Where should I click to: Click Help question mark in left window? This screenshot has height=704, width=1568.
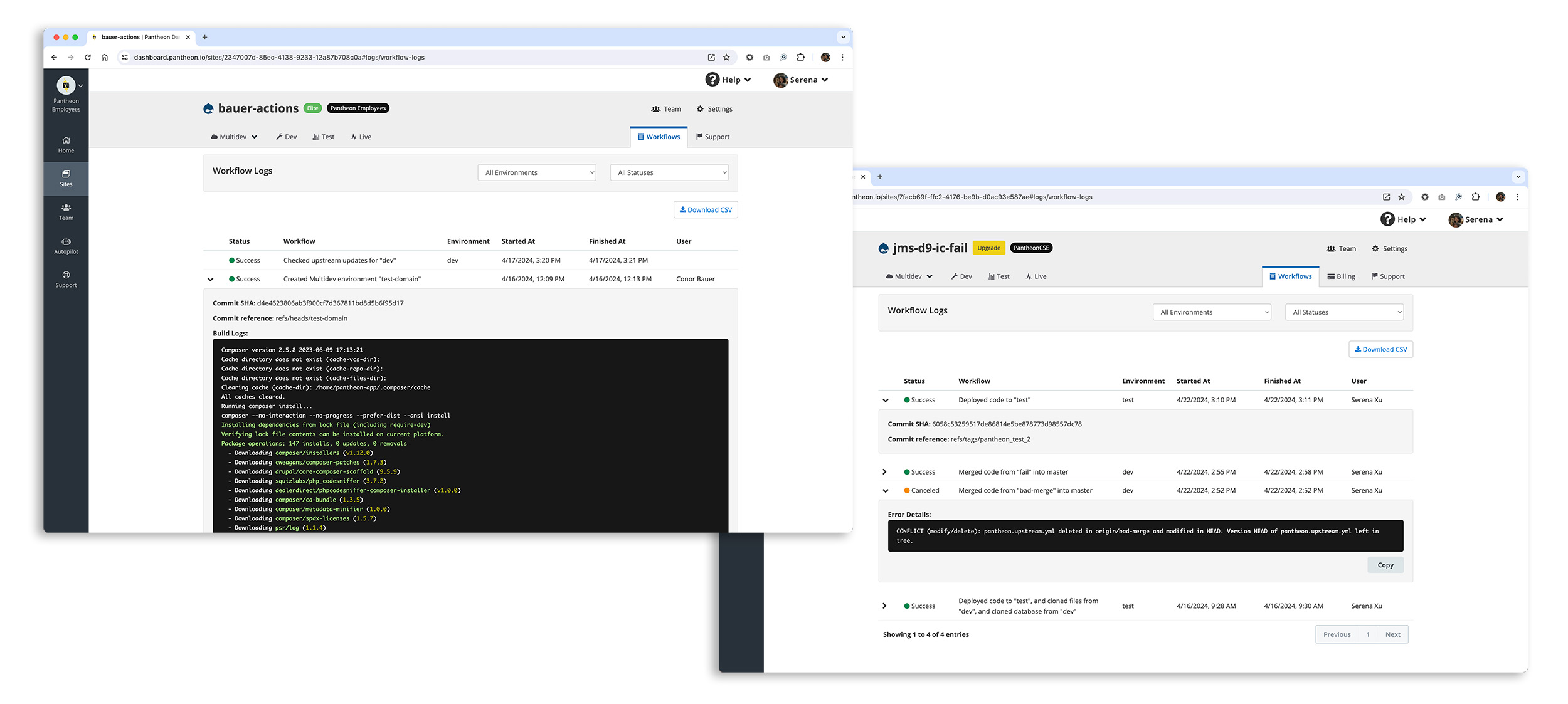point(712,80)
